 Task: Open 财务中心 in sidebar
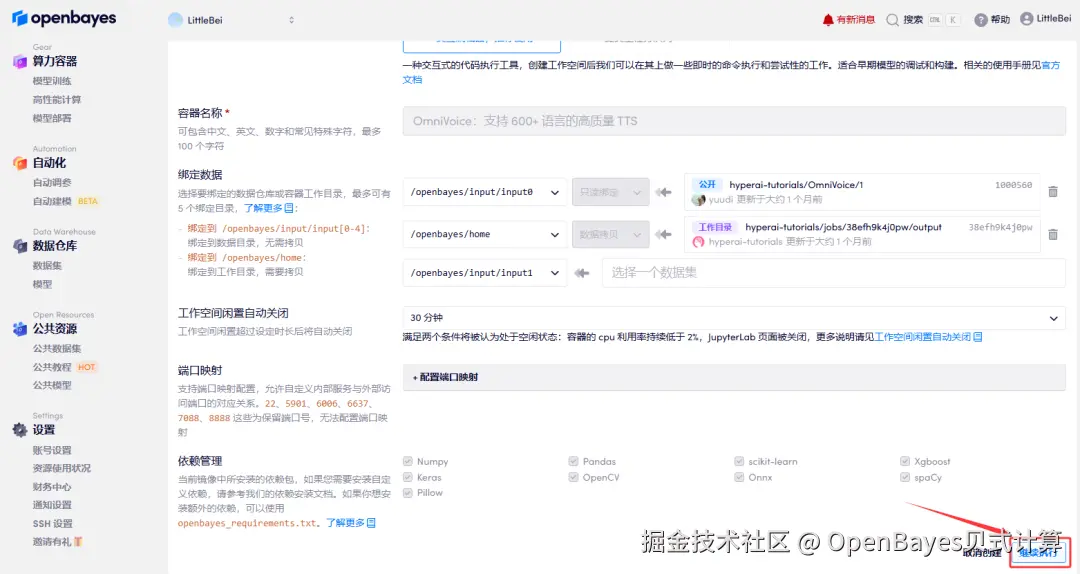52,486
